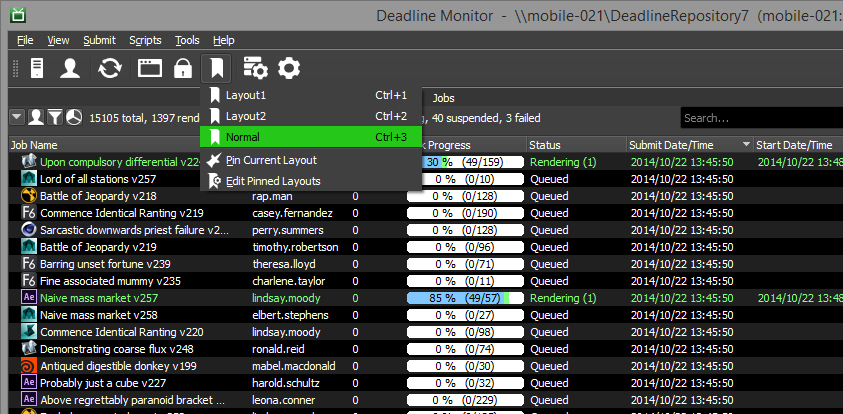Click the server tower icon in toolbar
Screen dimensions: 843x414
click(x=37, y=68)
